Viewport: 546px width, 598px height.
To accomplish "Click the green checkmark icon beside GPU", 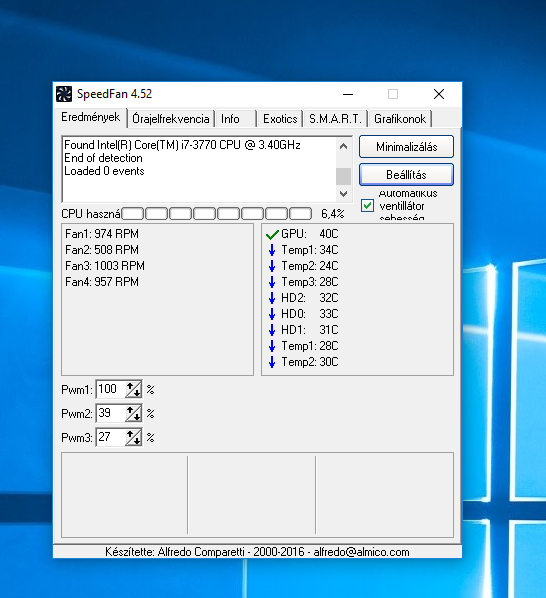I will [272, 234].
